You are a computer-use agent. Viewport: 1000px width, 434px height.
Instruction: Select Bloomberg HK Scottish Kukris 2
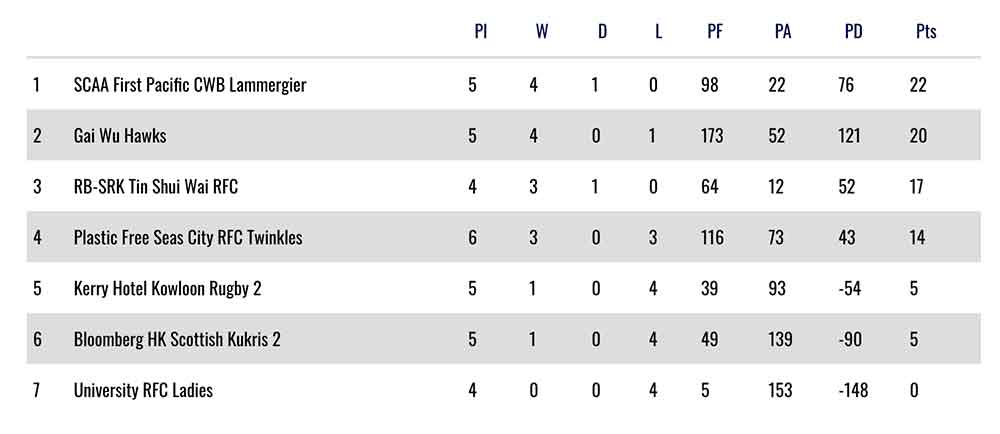tap(177, 340)
